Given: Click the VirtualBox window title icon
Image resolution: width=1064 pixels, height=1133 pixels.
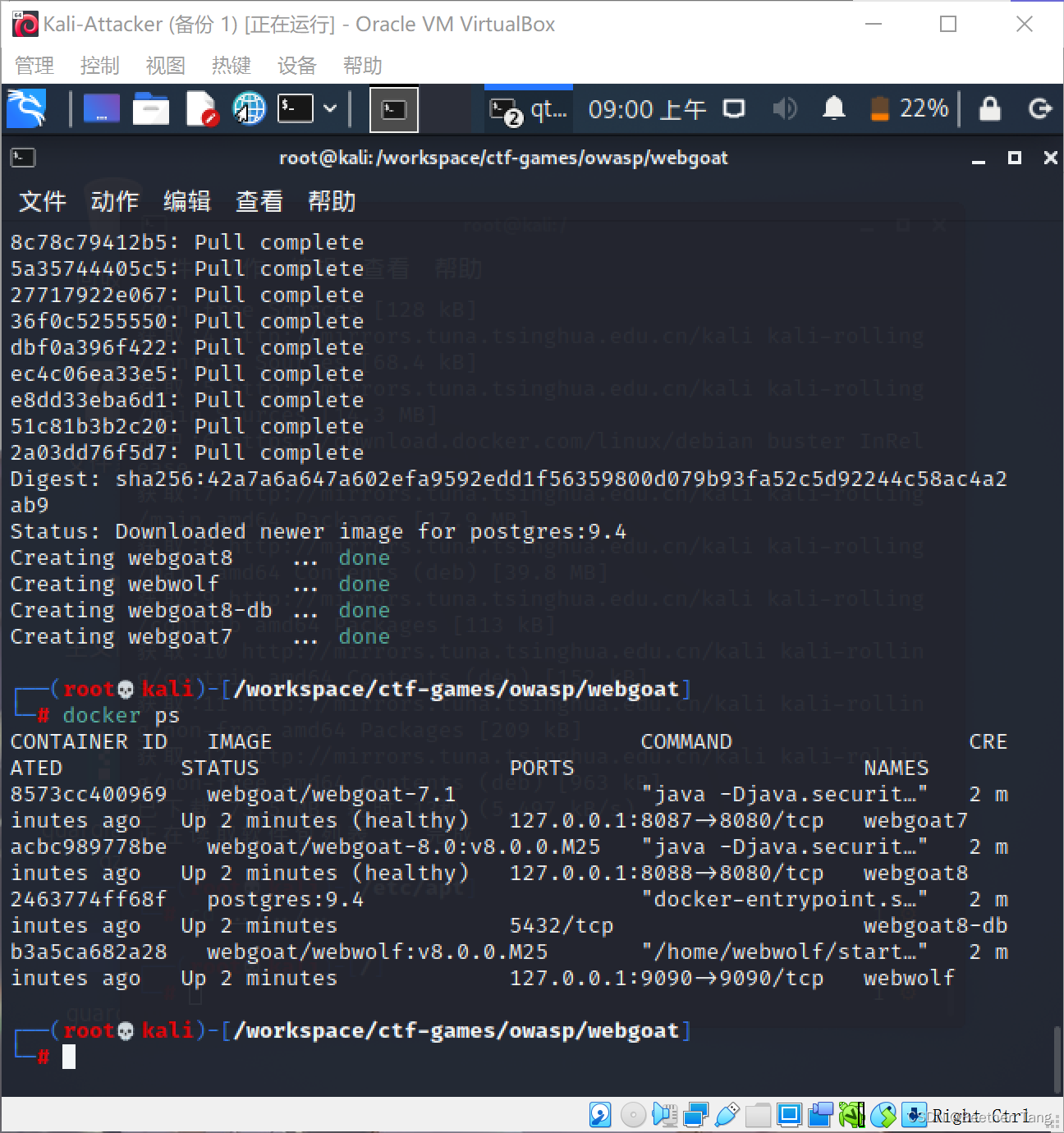Looking at the screenshot, I should [25, 25].
